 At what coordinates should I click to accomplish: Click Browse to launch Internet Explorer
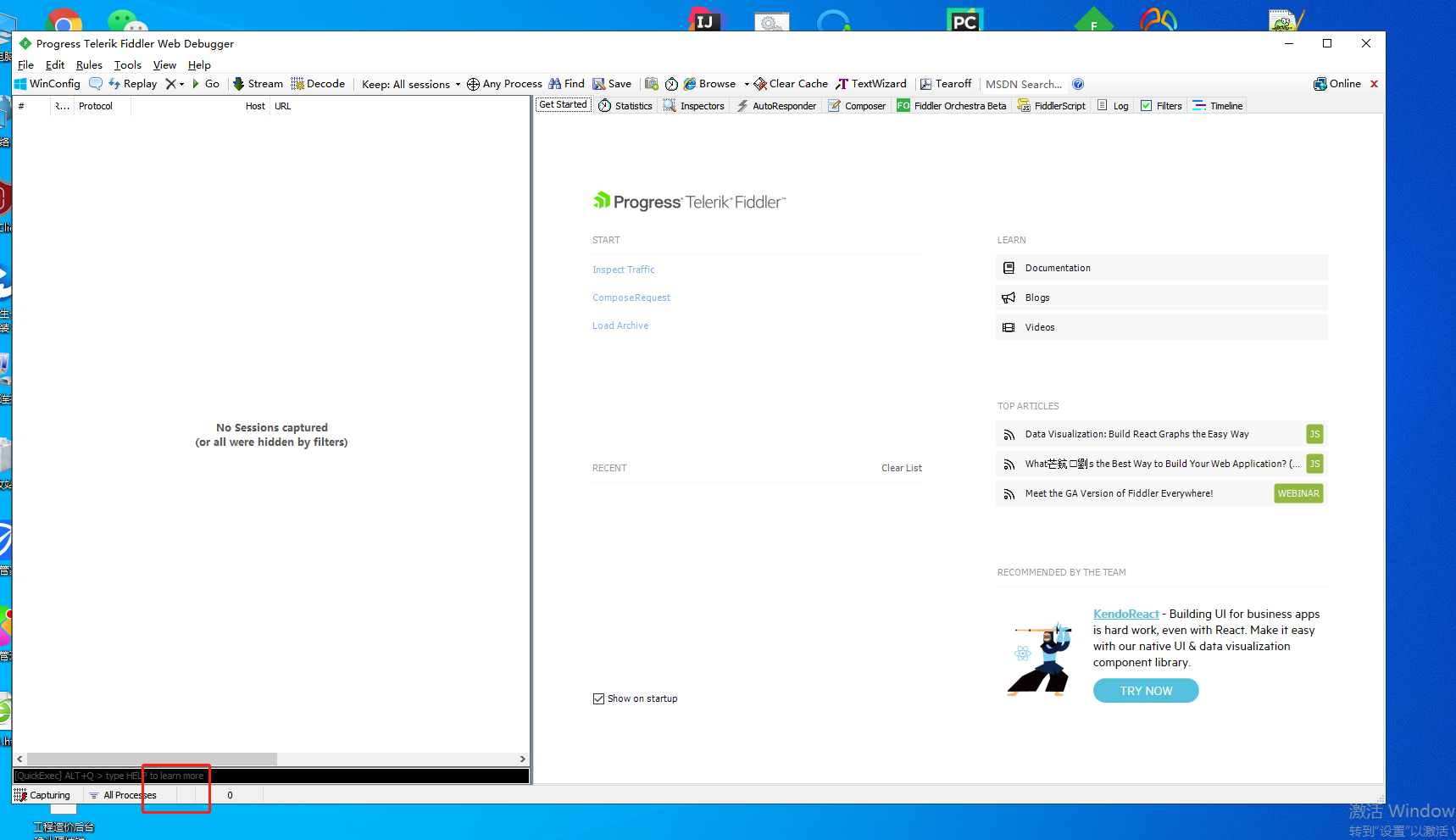click(x=710, y=84)
